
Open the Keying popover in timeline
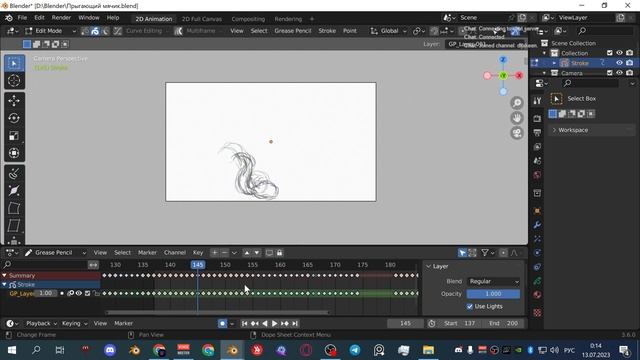click(x=75, y=324)
